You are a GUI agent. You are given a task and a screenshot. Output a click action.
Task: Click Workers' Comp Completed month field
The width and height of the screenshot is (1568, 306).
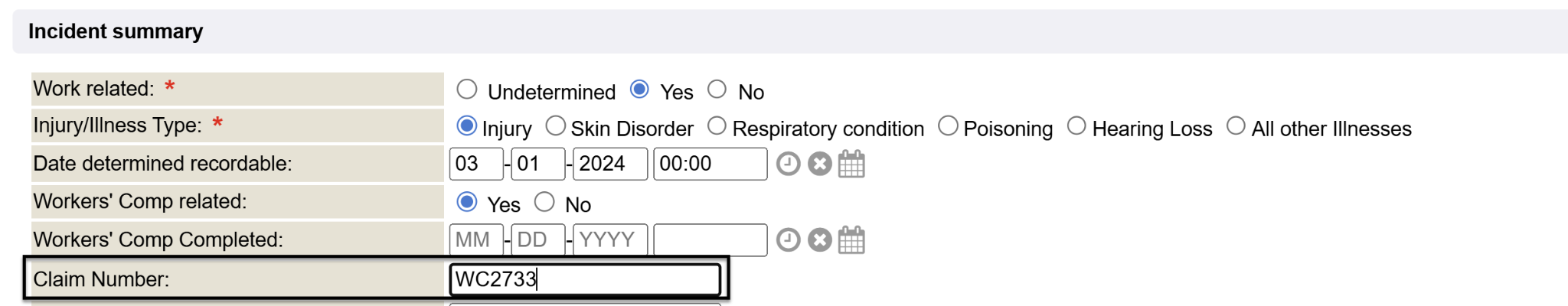pos(475,240)
